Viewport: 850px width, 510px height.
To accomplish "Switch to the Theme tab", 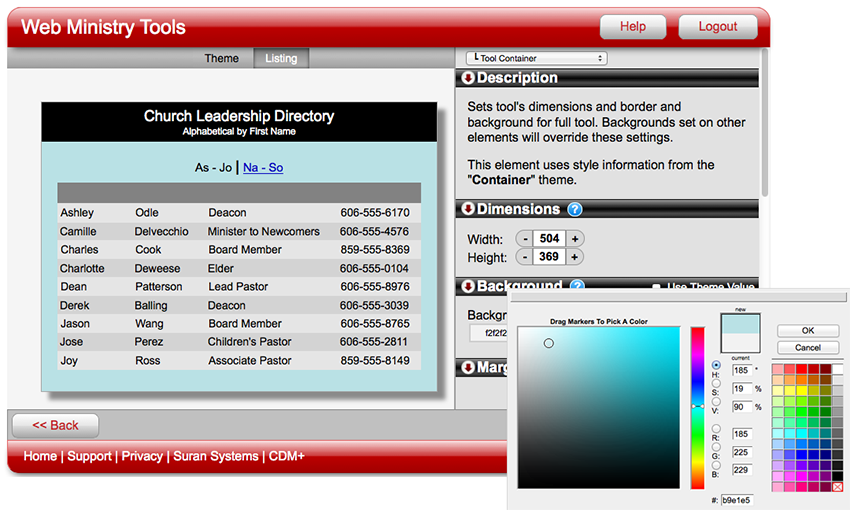I will click(221, 58).
